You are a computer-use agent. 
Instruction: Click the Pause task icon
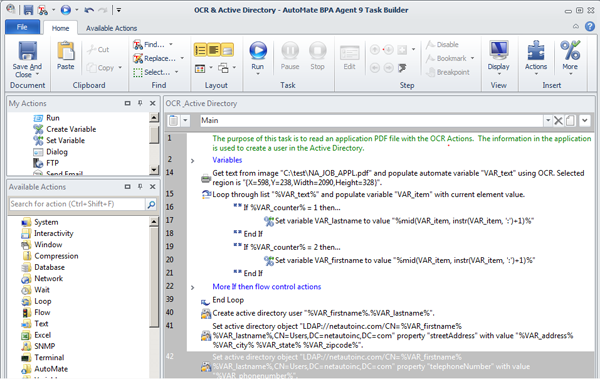click(x=290, y=51)
